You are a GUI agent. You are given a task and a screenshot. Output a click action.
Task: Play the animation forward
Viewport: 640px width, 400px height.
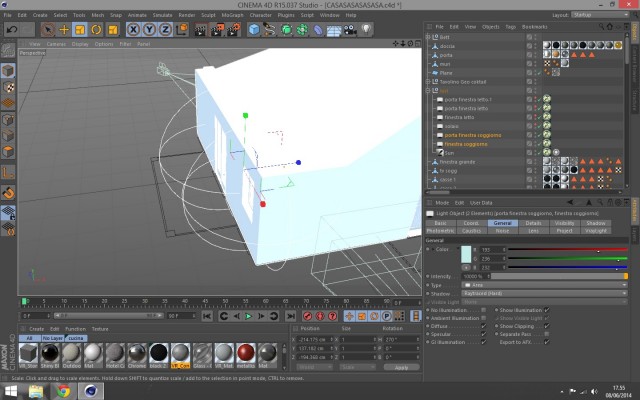tap(248, 316)
